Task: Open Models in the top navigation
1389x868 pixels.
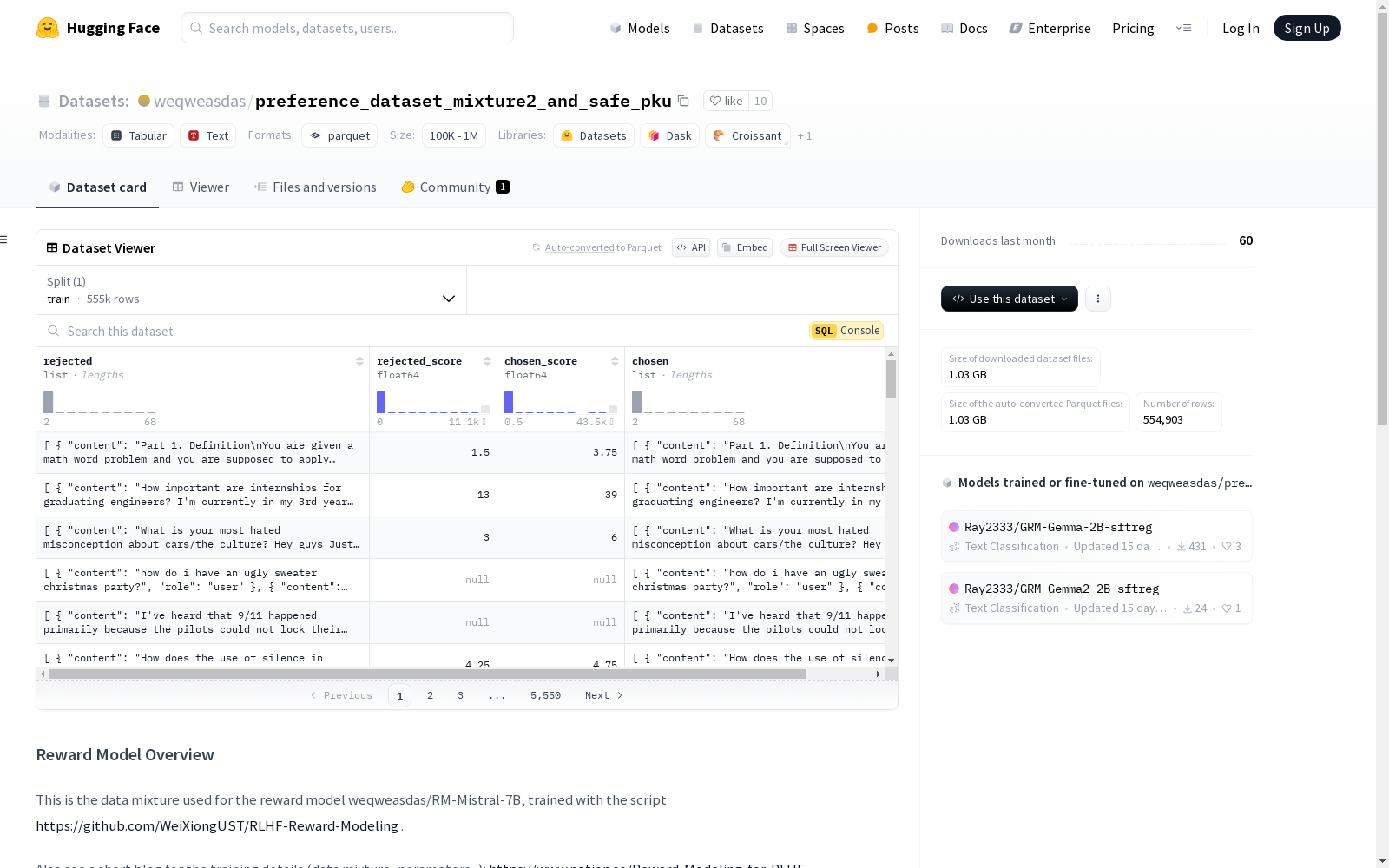Action: [640, 28]
